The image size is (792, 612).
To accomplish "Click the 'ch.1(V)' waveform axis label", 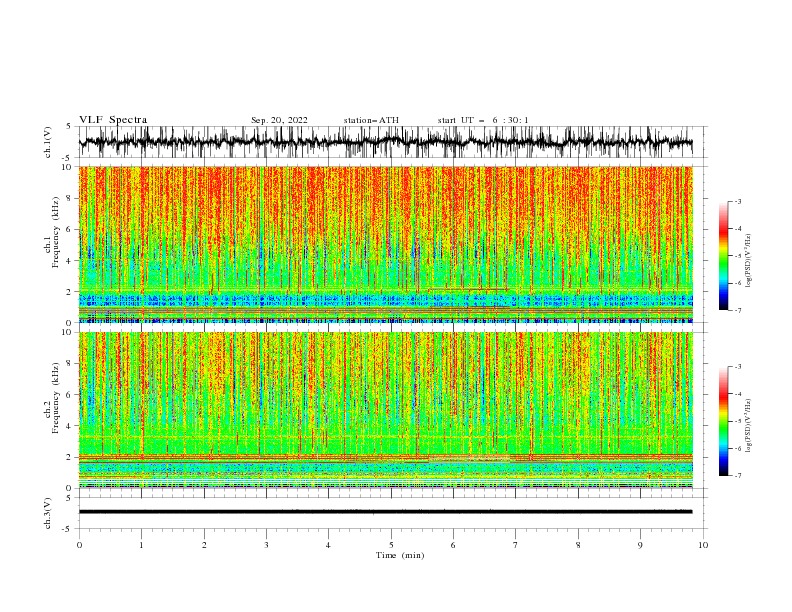I will tap(48, 142).
